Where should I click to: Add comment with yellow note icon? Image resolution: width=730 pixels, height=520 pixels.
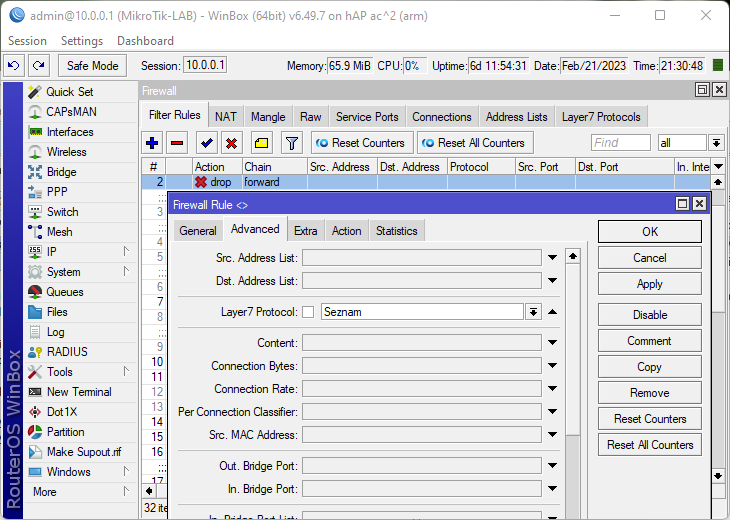click(x=262, y=143)
